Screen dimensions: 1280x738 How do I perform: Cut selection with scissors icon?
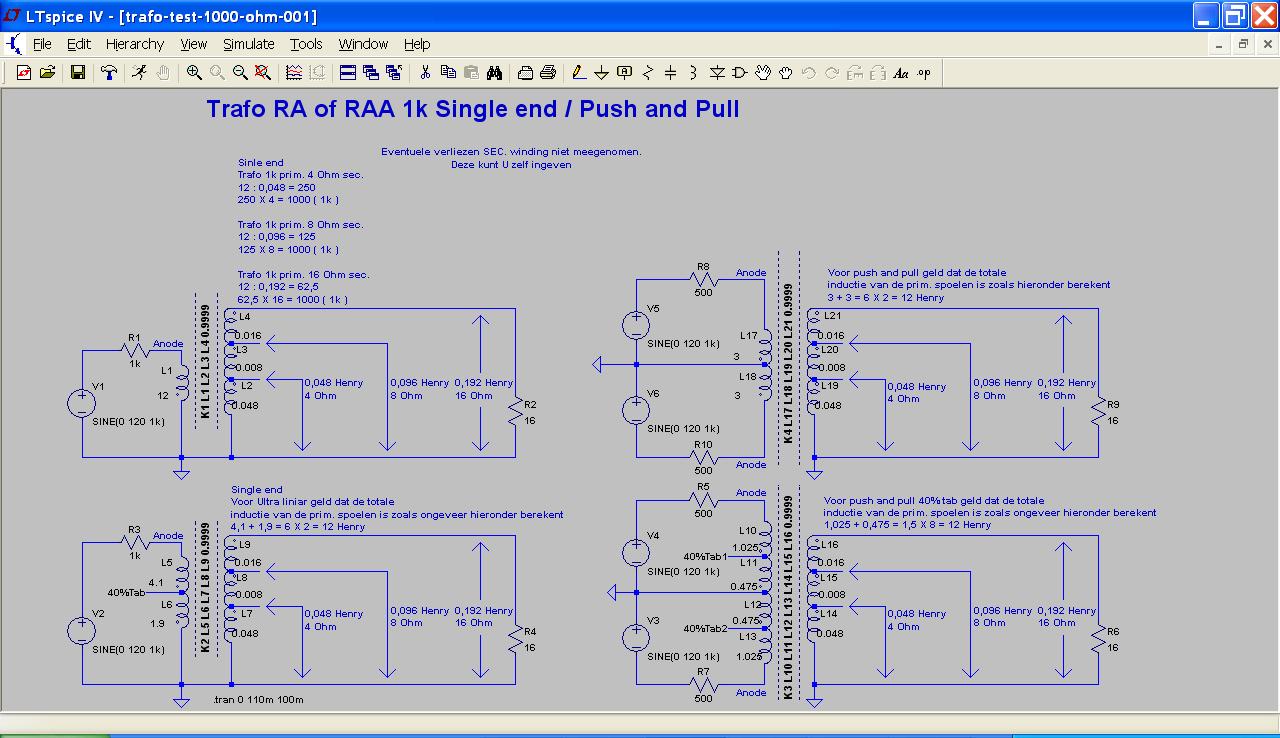(x=425, y=72)
